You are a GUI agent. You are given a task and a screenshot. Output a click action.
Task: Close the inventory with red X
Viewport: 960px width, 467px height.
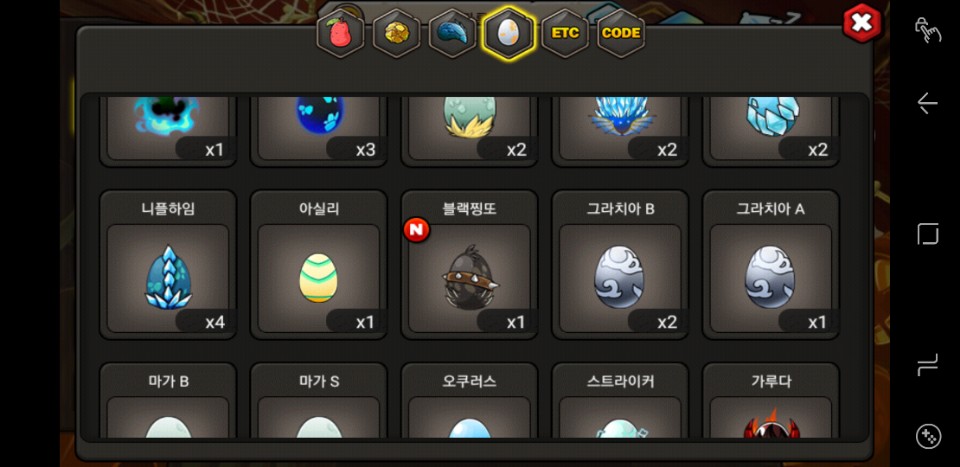[861, 23]
